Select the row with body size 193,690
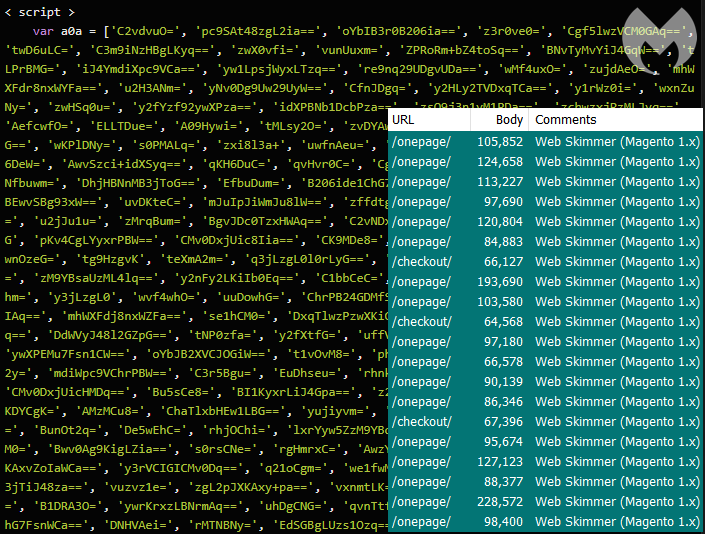705x534 pixels. pyautogui.click(x=545, y=282)
